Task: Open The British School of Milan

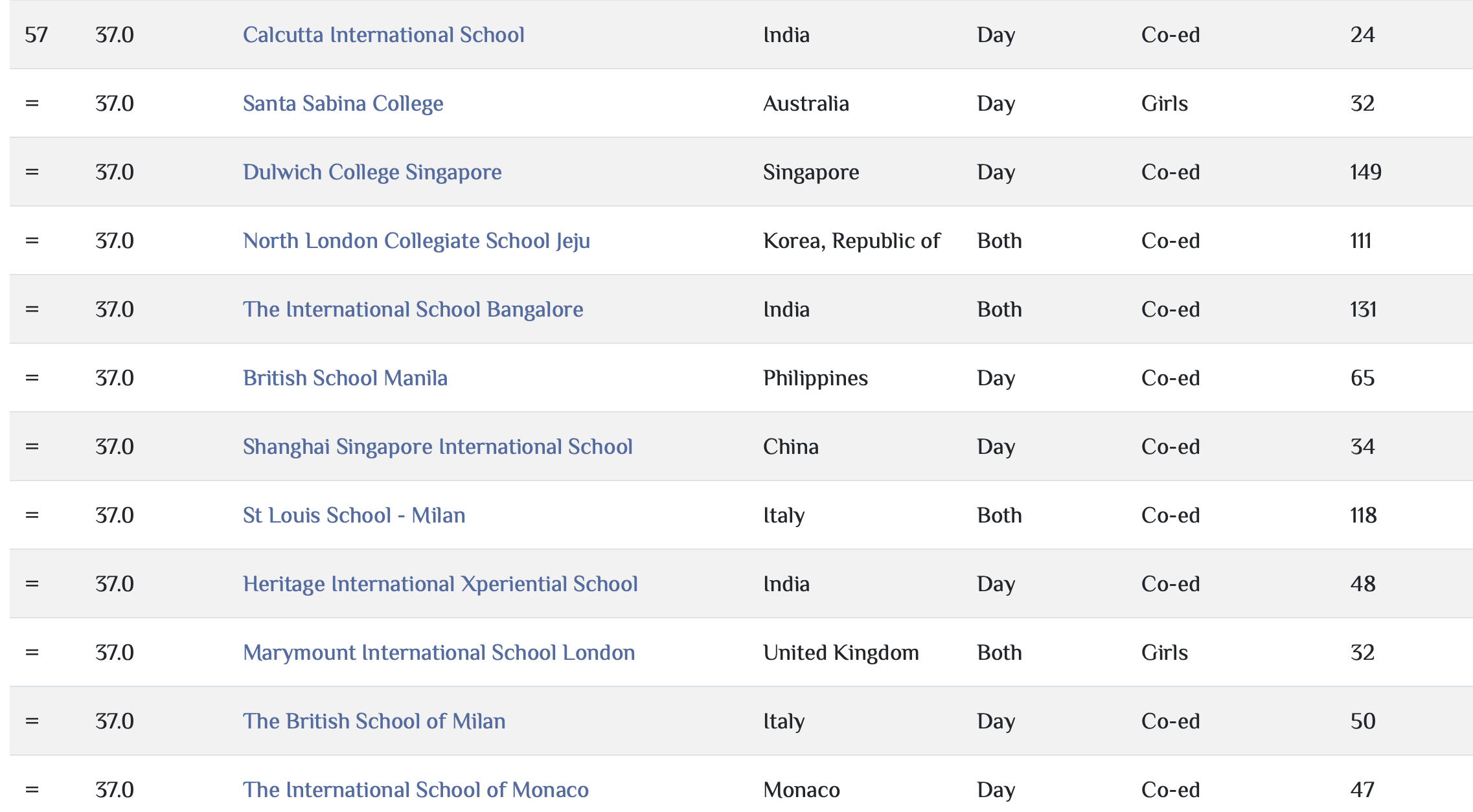Action: 374,721
